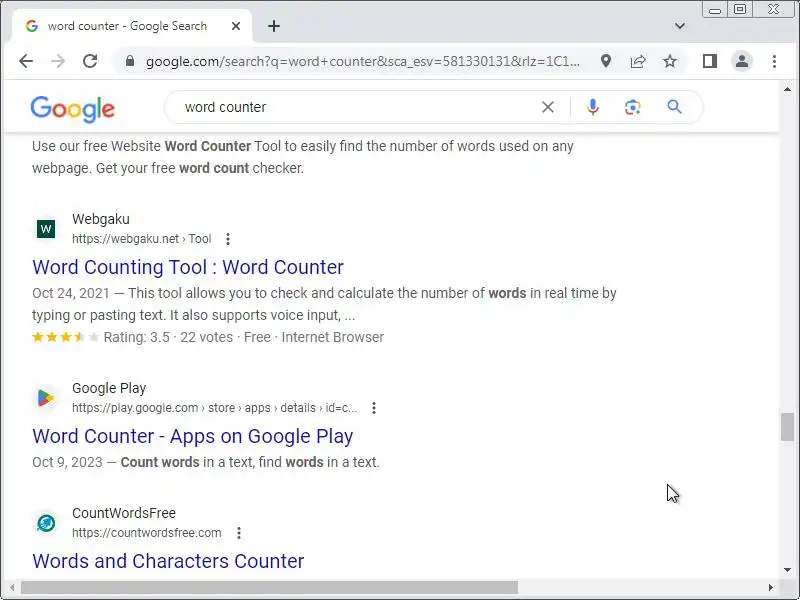Select the word counter Google Search tab
The width and height of the screenshot is (800, 600).
(x=132, y=26)
